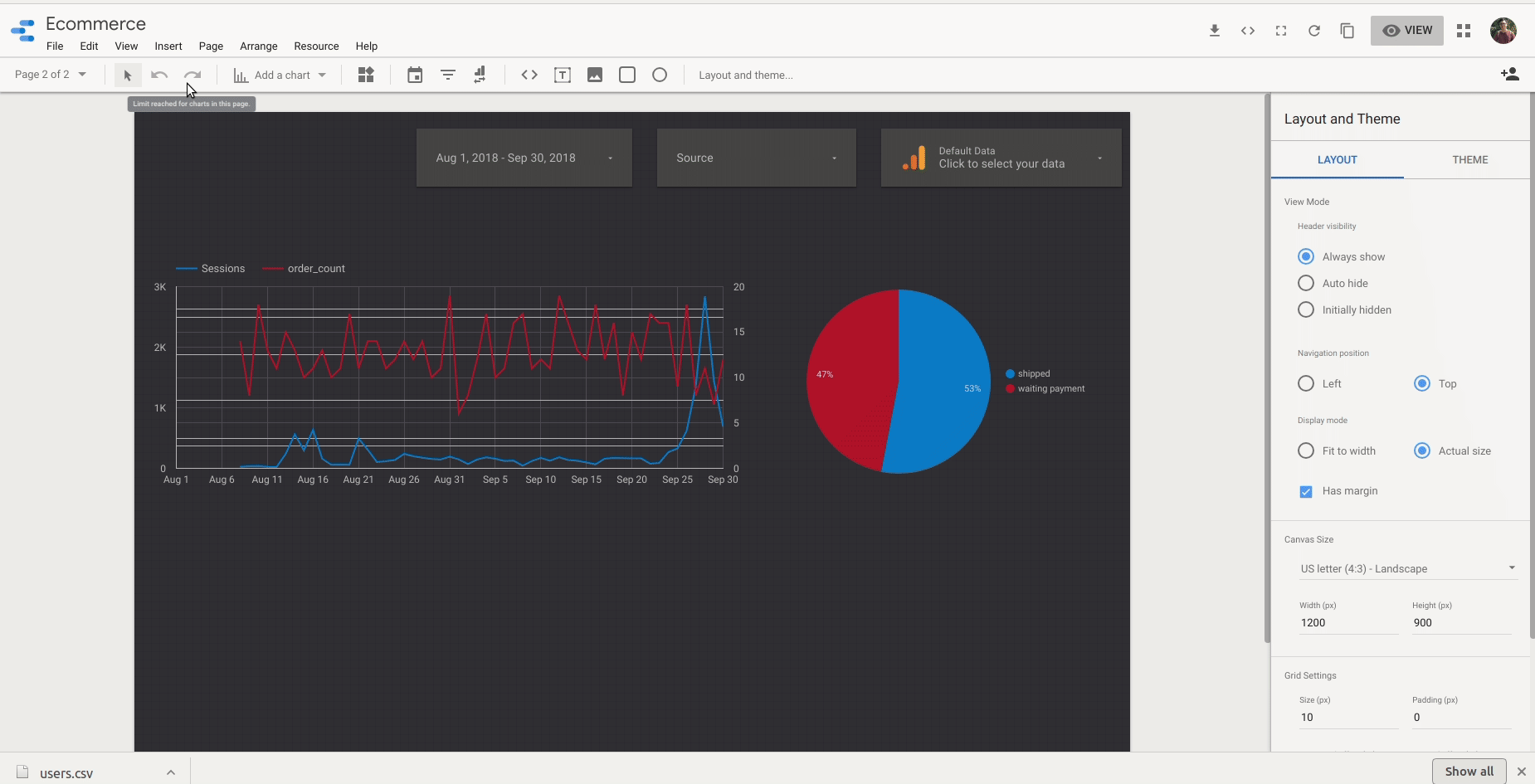Viewport: 1535px width, 784px height.
Task: Click the users.csv file icon in downloads bar
Action: [x=23, y=772]
